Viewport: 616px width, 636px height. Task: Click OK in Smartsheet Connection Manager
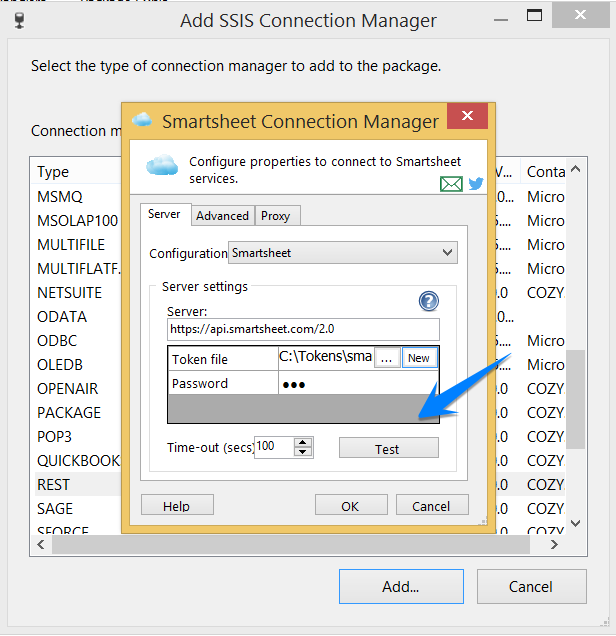pos(351,505)
